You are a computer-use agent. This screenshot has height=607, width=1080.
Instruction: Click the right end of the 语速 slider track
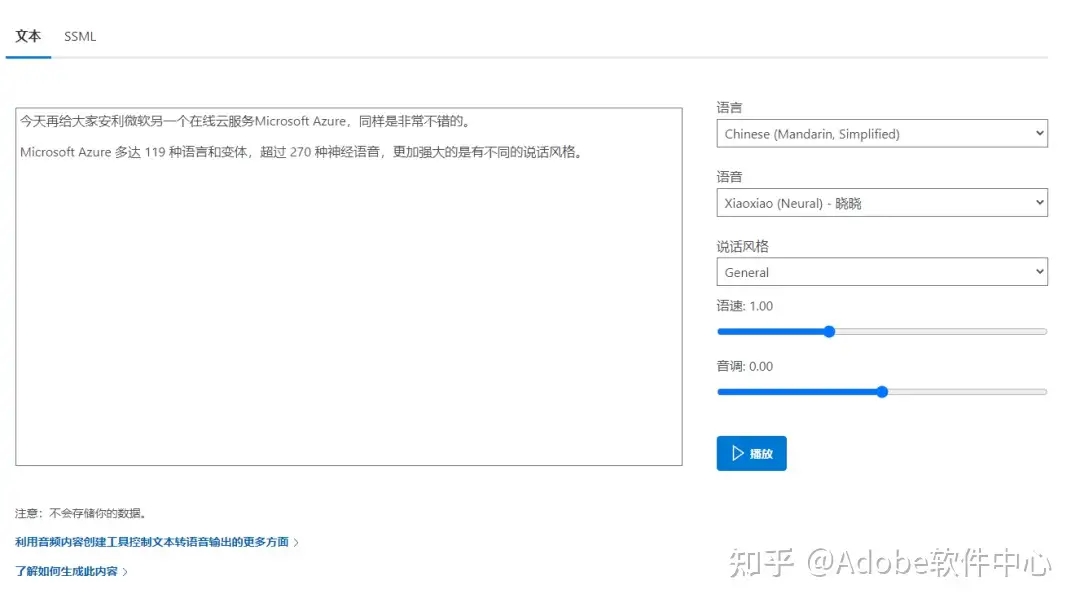(1043, 331)
